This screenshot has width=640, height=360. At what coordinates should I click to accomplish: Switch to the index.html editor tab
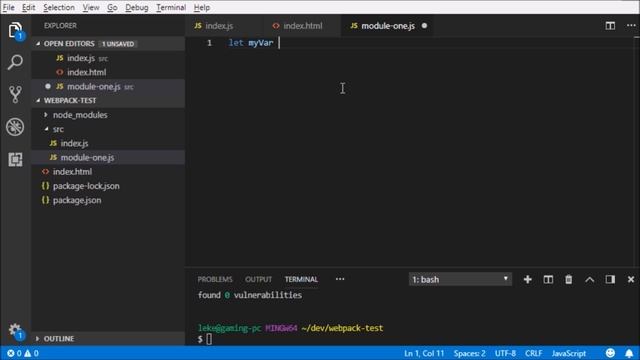tap(302, 26)
